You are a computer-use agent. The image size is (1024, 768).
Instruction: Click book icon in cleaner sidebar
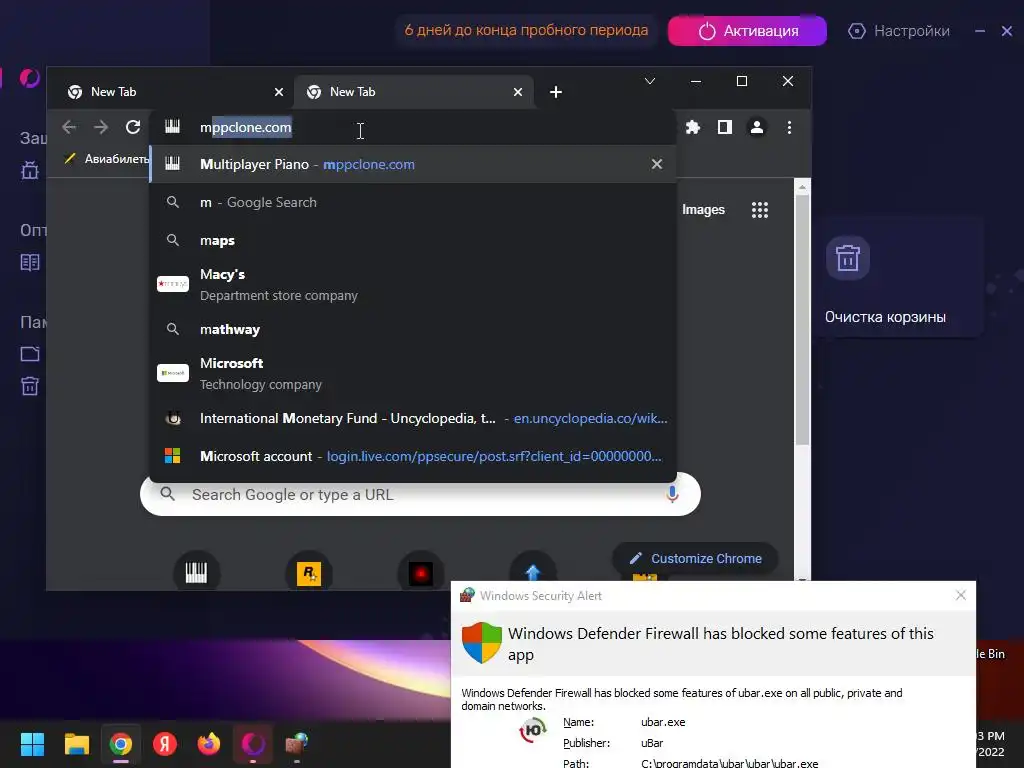click(x=30, y=263)
